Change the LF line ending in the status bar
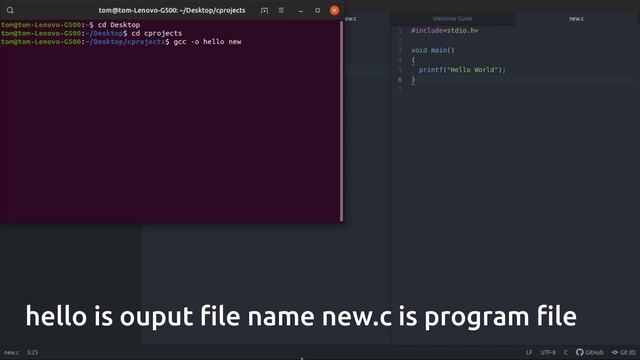Image resolution: width=640 pixels, height=360 pixels. tap(529, 352)
